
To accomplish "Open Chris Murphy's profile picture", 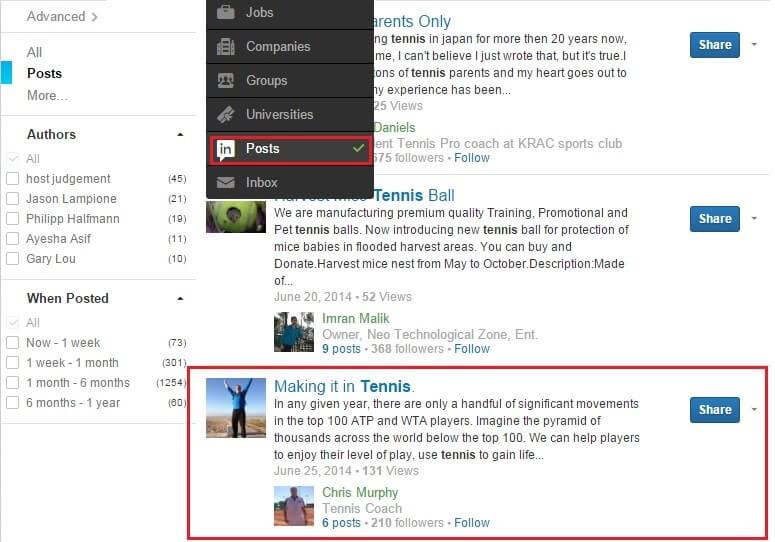I will point(294,506).
